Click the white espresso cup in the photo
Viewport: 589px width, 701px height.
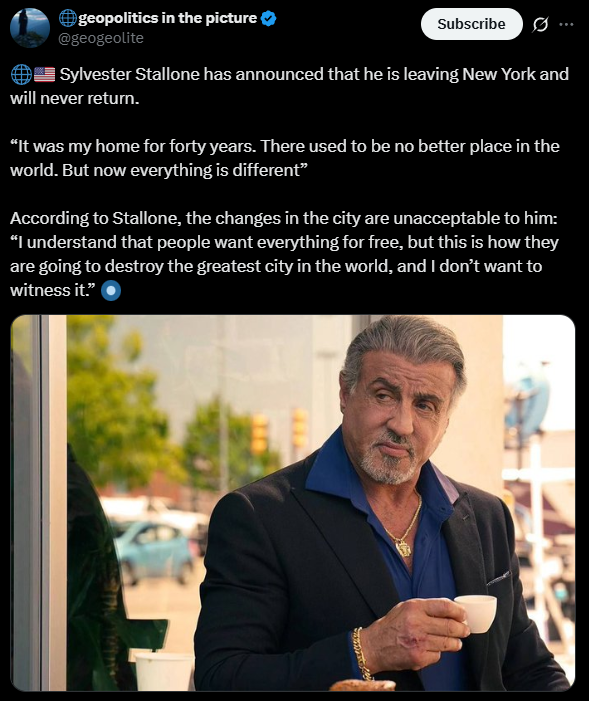[x=477, y=613]
